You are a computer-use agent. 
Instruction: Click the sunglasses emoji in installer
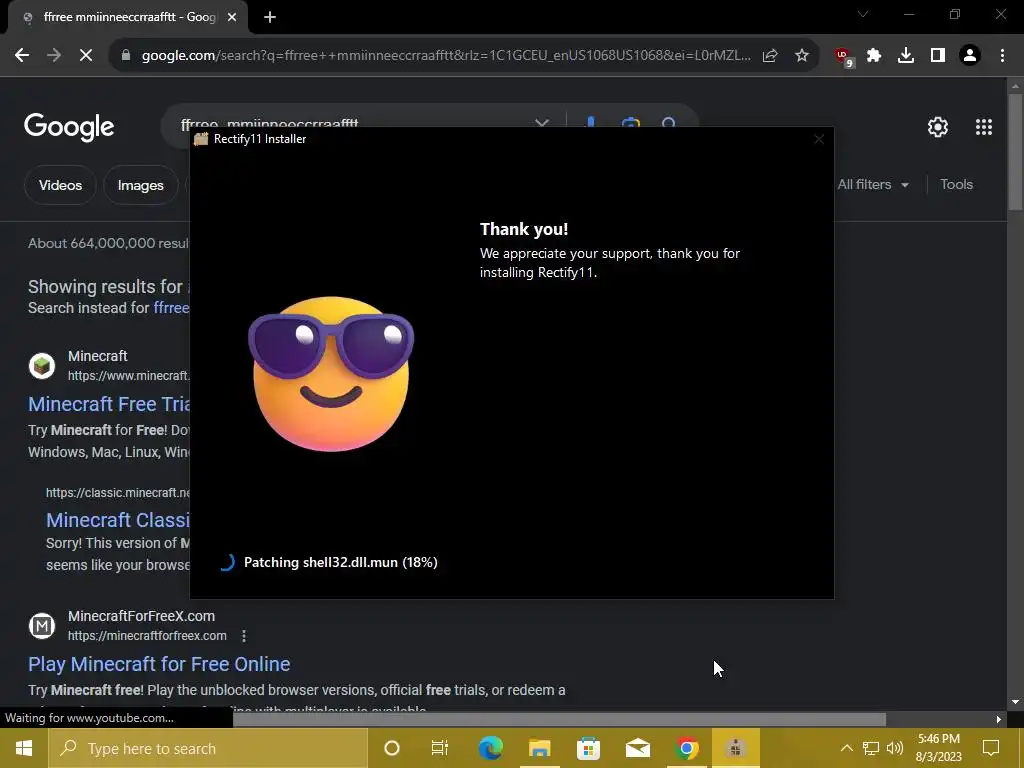pos(331,374)
